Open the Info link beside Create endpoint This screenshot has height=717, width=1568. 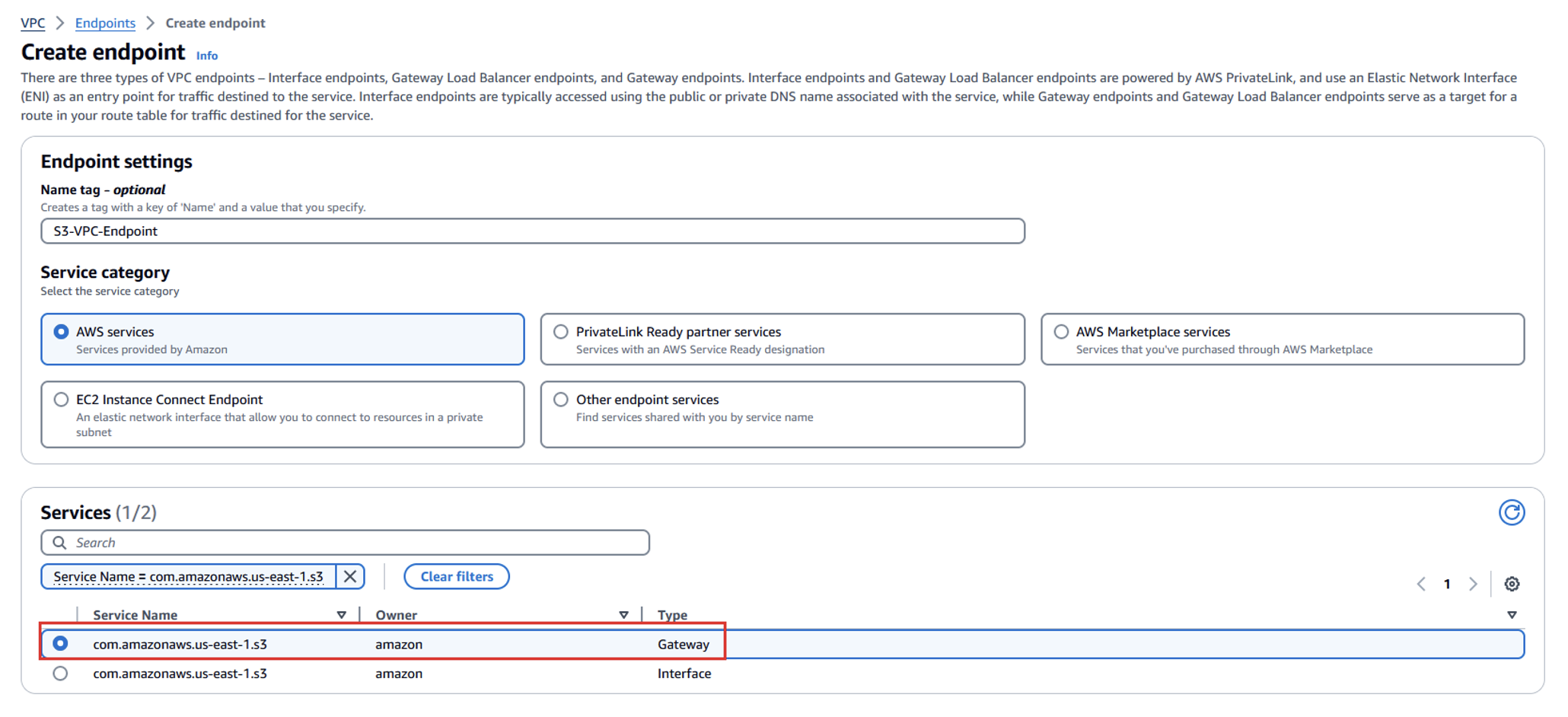pyautogui.click(x=207, y=56)
